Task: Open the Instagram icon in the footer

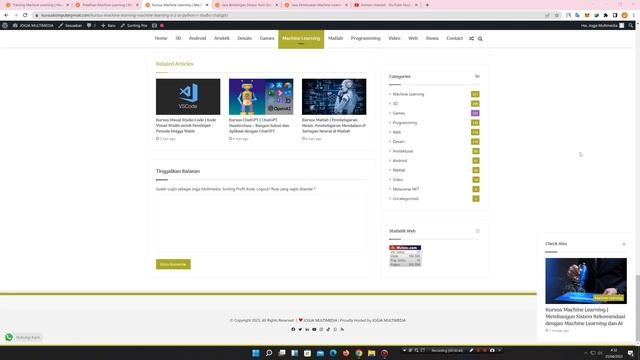Action: tap(321, 329)
